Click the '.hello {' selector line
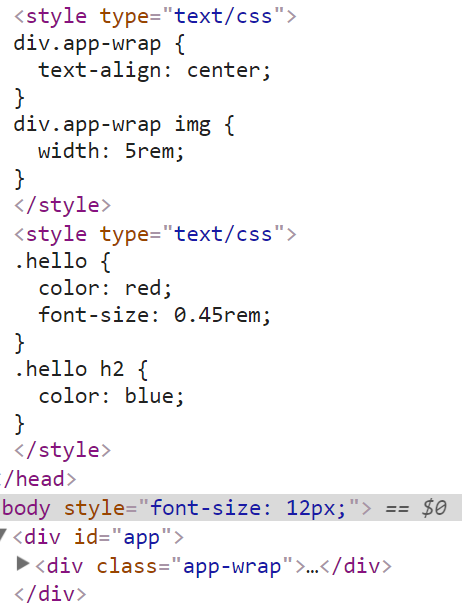The image size is (462, 614). point(63,261)
